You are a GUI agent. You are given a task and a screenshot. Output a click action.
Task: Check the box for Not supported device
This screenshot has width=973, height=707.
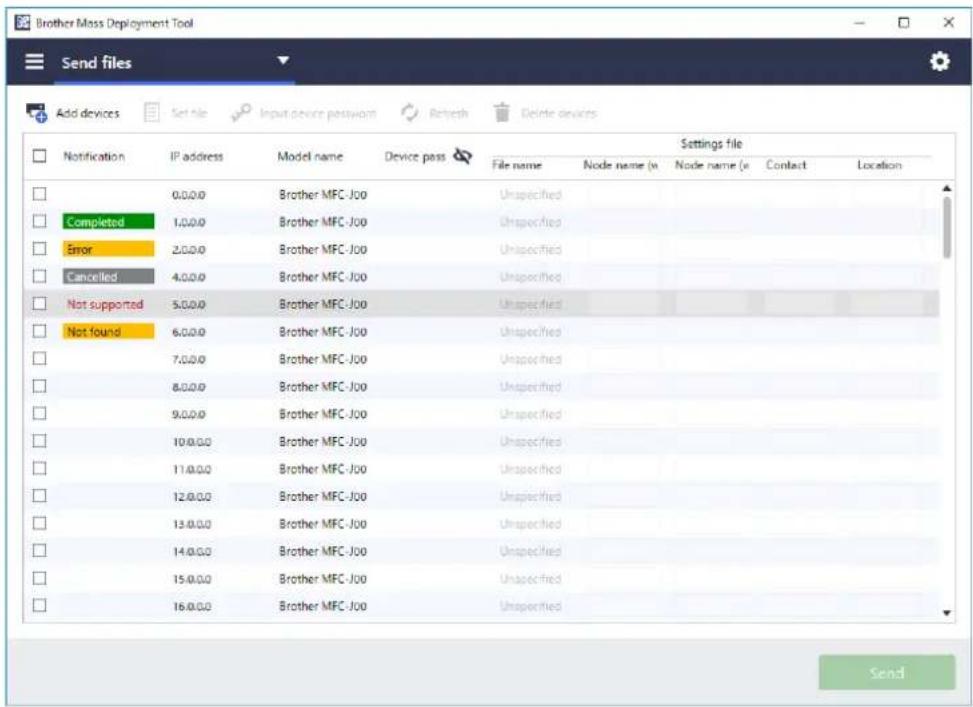point(39,304)
